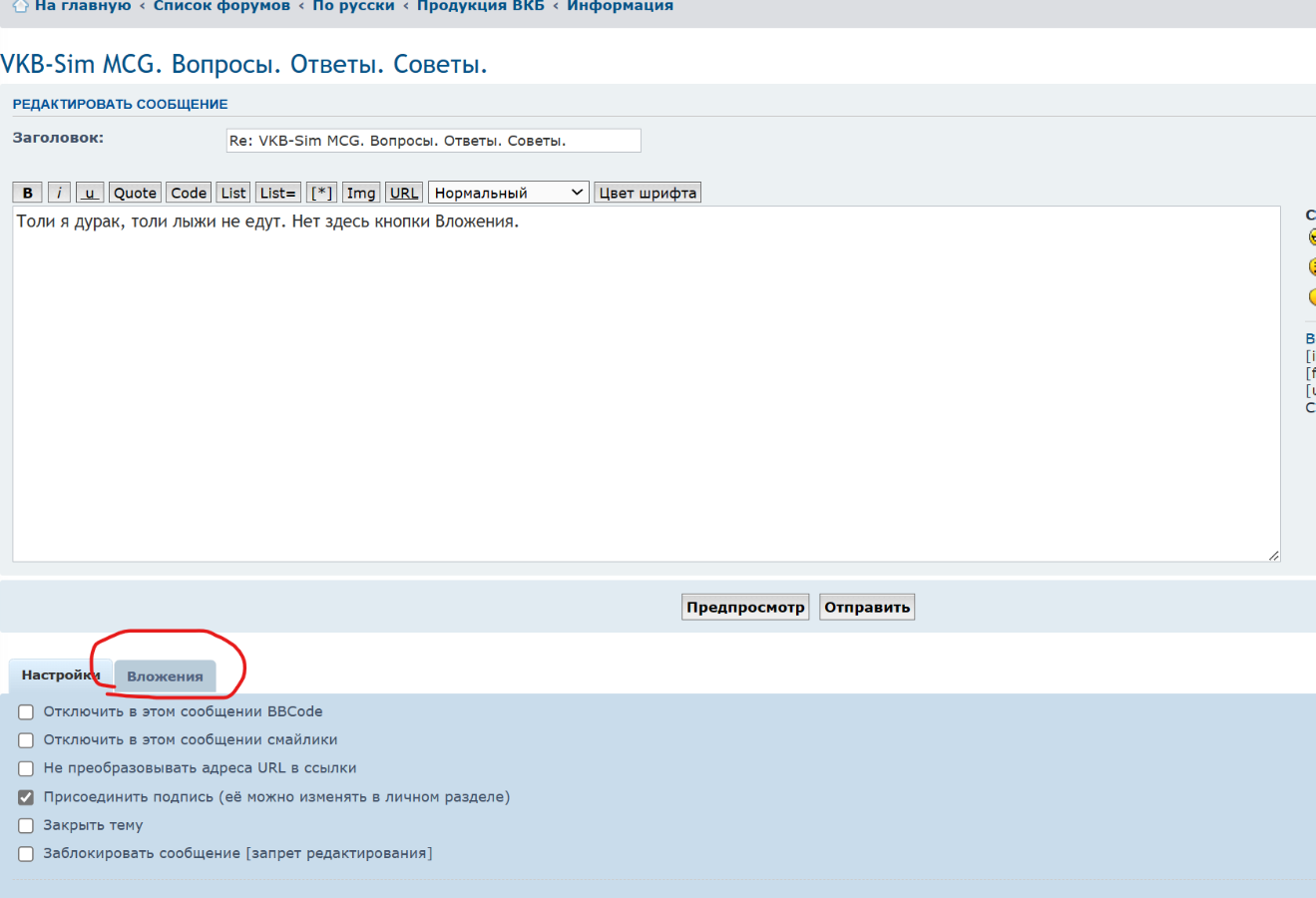Insert list item with [*] button
This screenshot has height=898, width=1316.
tap(321, 193)
